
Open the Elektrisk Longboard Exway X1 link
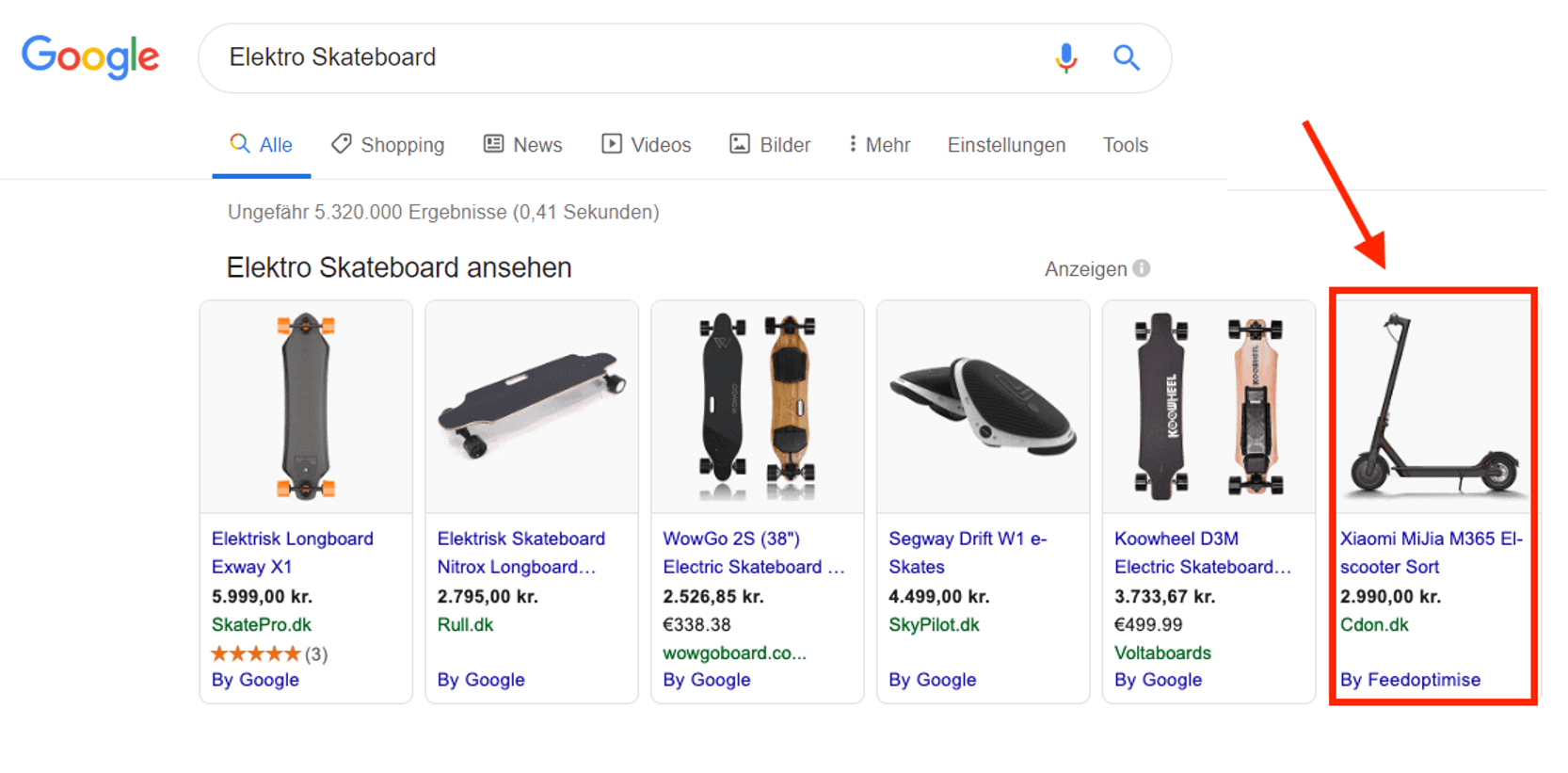tap(292, 553)
